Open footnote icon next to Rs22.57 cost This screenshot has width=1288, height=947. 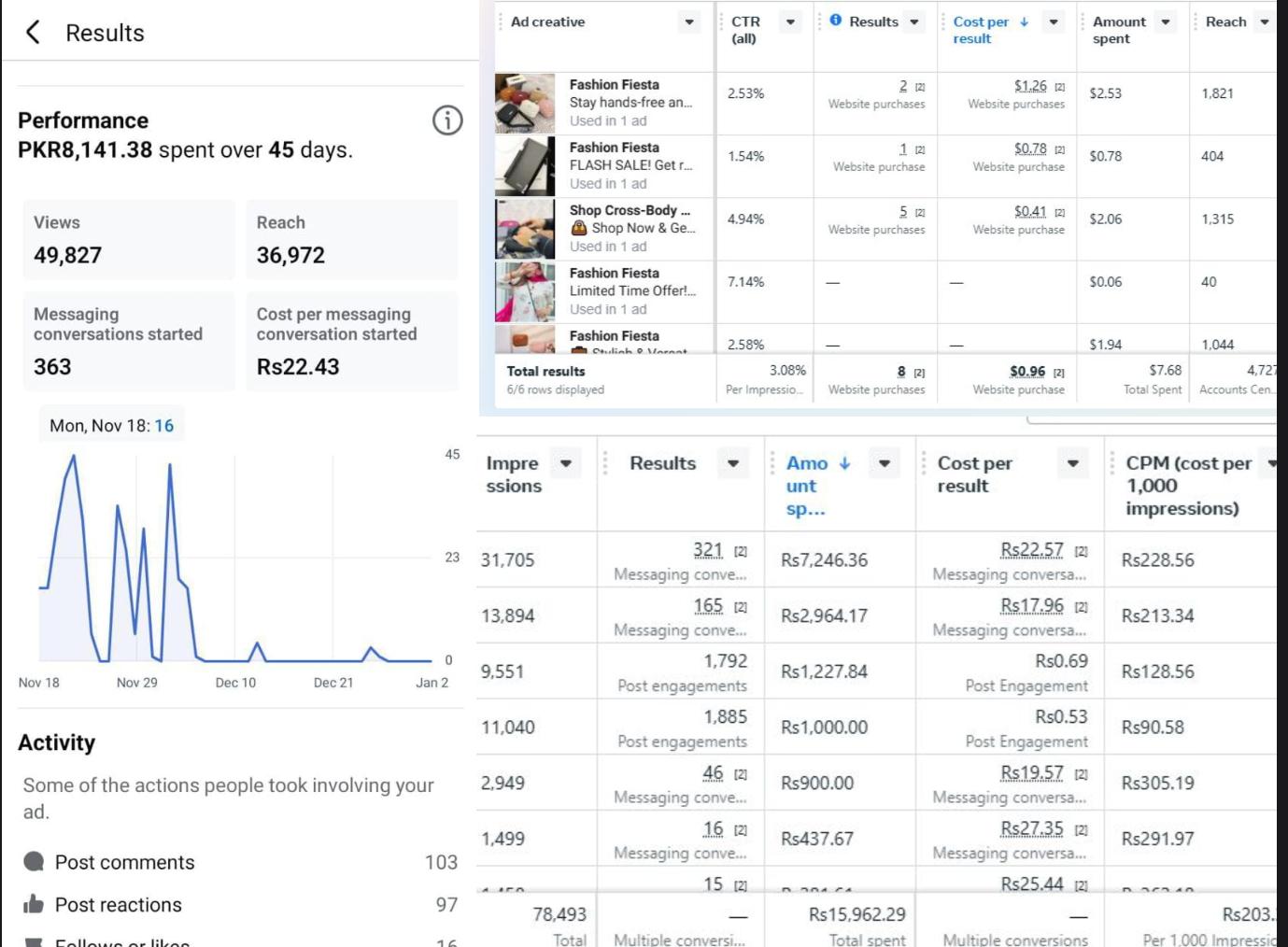(1082, 552)
